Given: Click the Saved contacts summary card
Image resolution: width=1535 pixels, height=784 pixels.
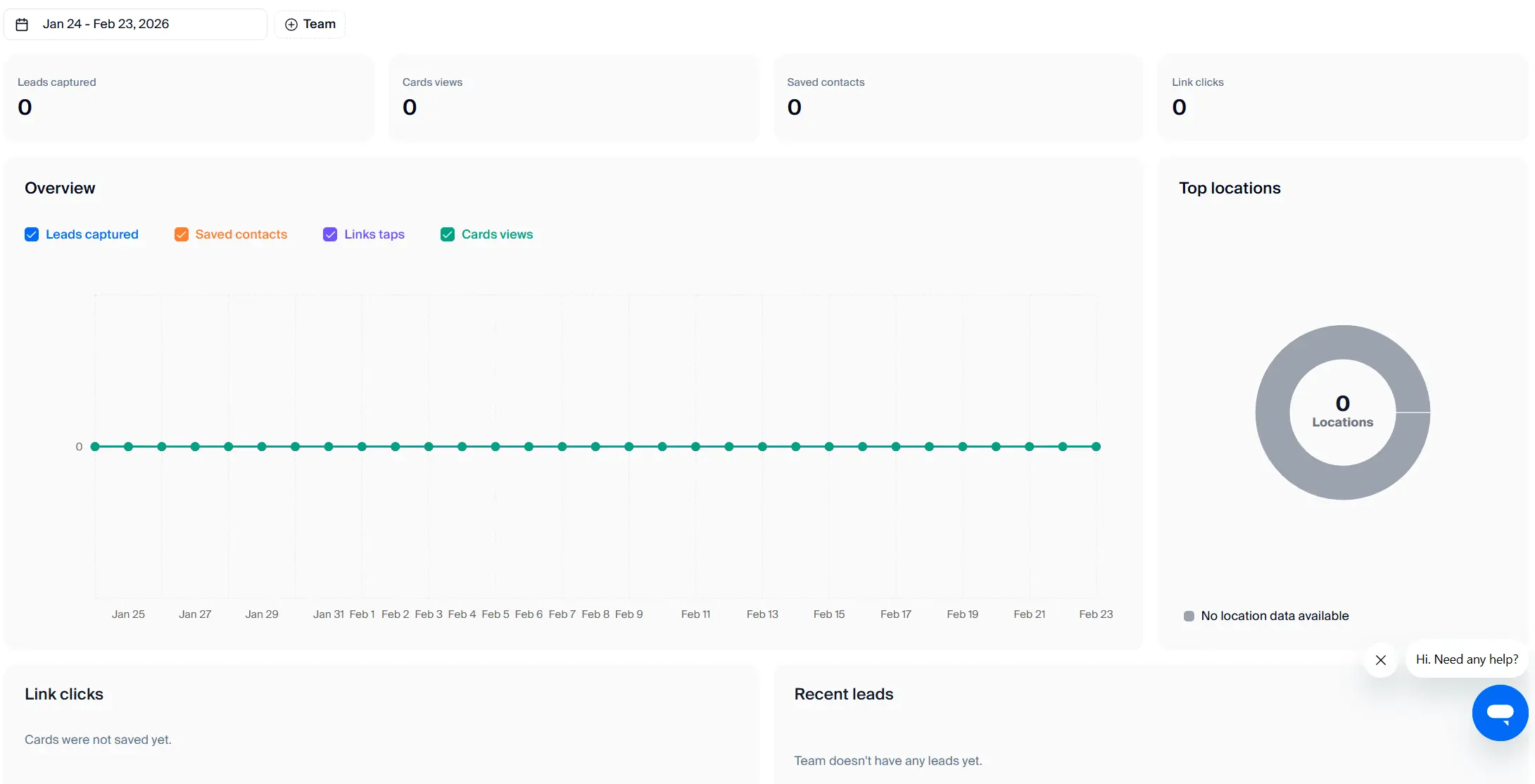Looking at the screenshot, I should pyautogui.click(x=958, y=97).
